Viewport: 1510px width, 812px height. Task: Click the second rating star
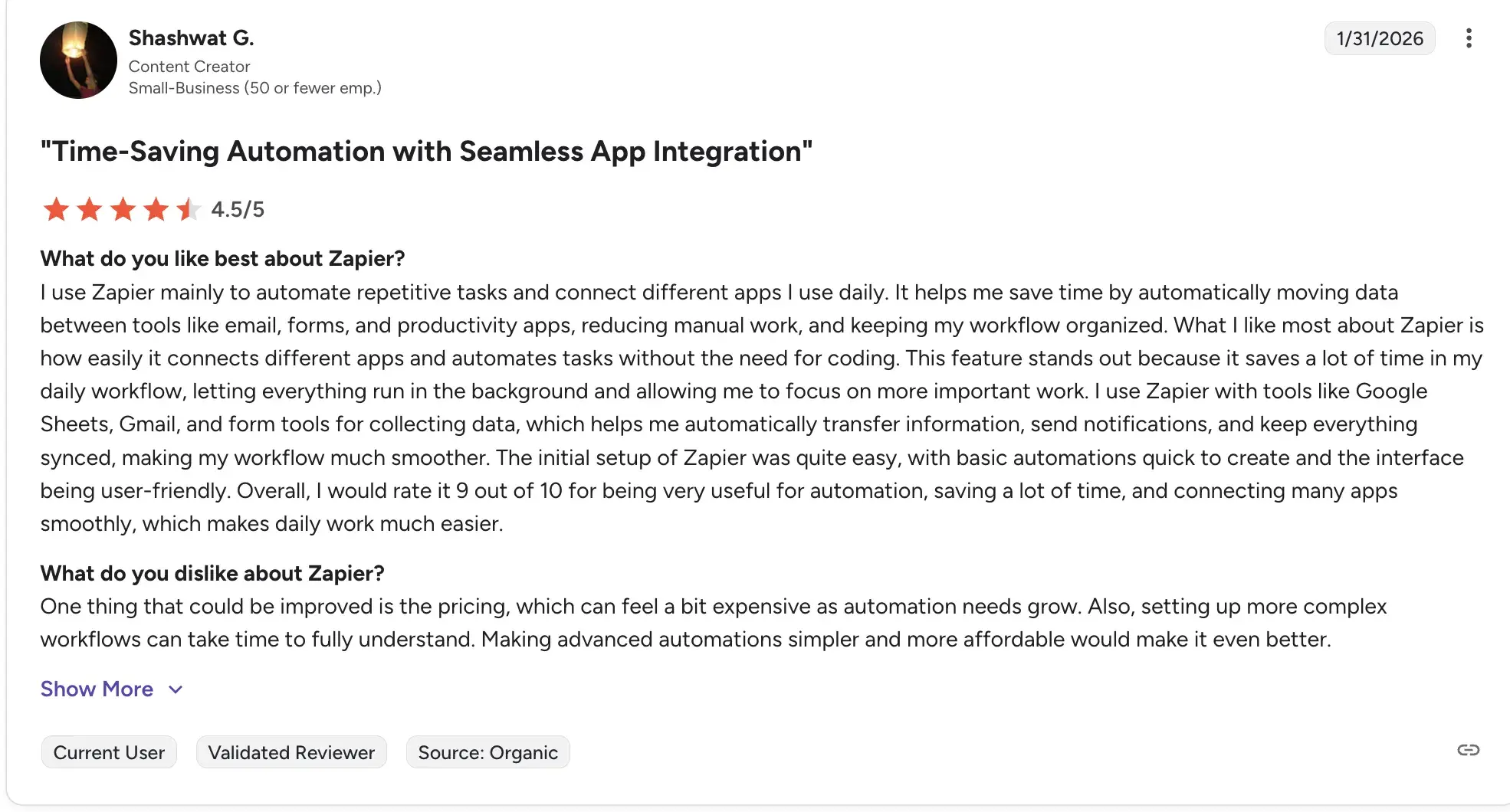[x=90, y=209]
